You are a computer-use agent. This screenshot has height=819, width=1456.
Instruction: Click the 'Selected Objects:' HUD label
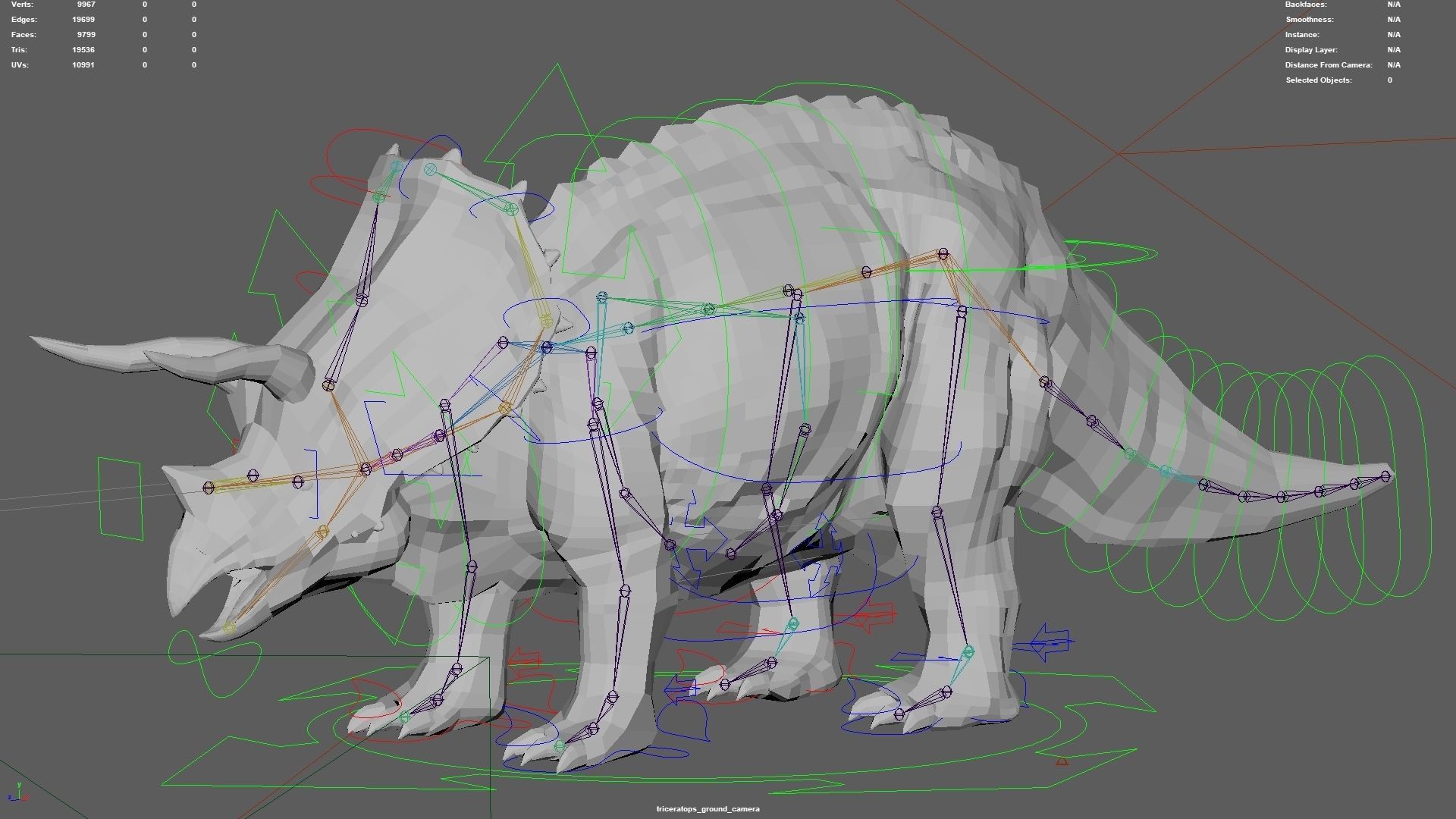pyautogui.click(x=1319, y=80)
